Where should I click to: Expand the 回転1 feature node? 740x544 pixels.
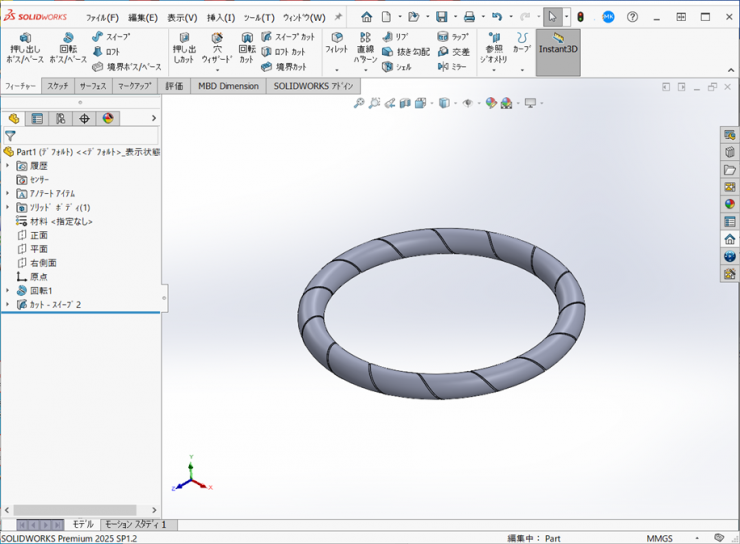click(8, 290)
